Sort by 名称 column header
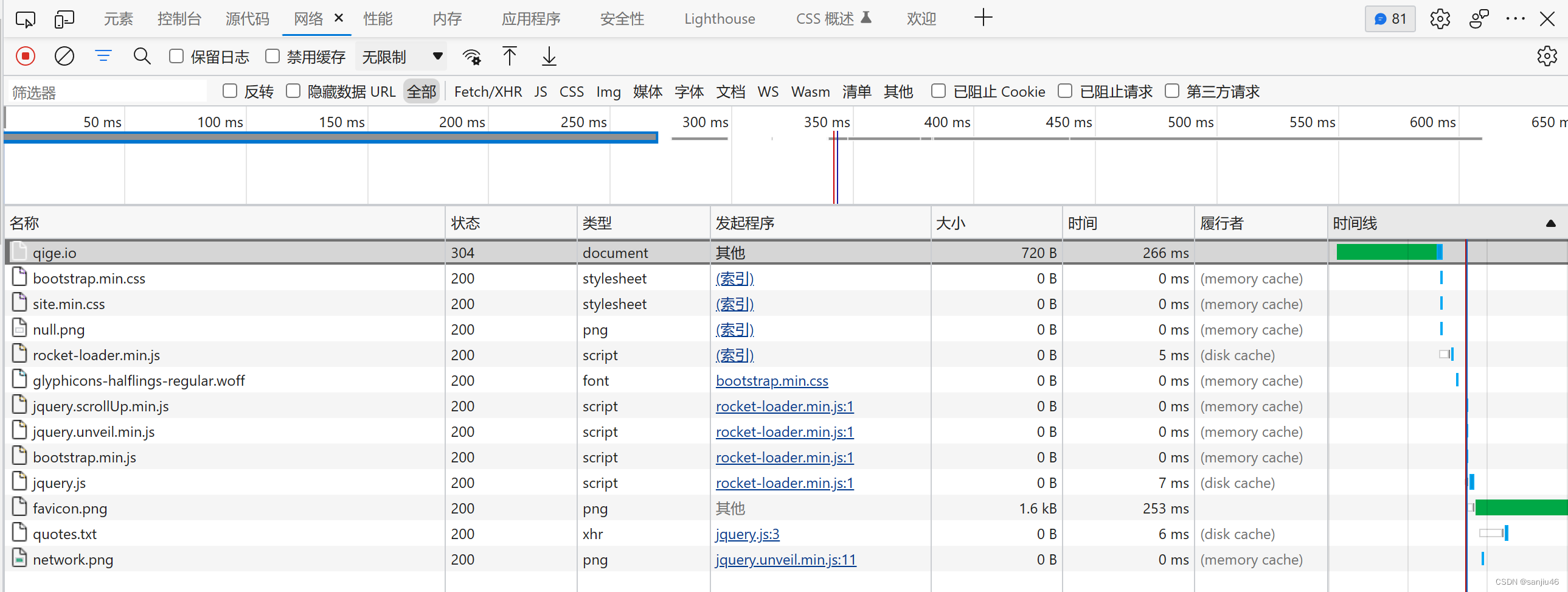 coord(224,223)
